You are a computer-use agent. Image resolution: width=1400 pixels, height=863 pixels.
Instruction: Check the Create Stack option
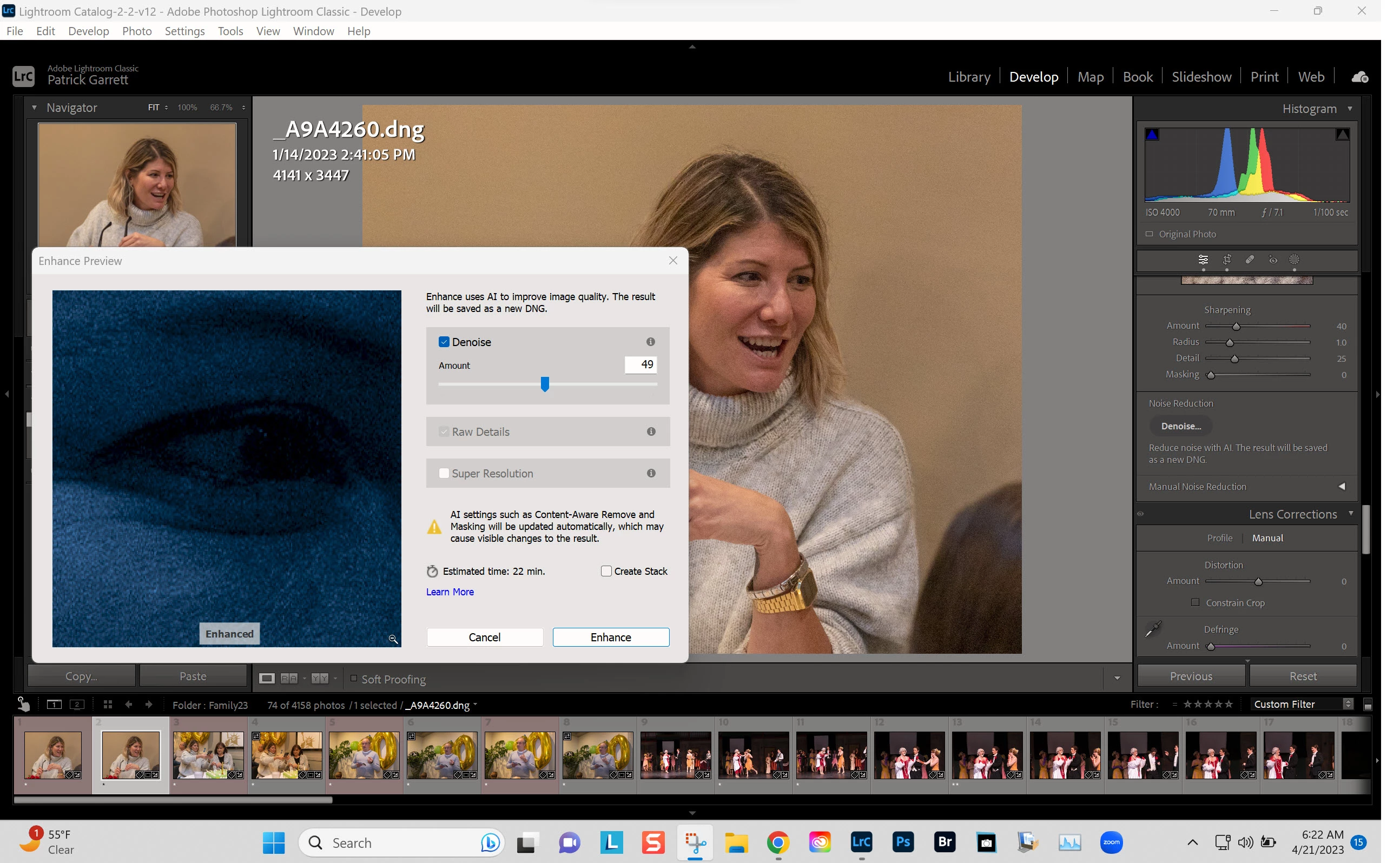(606, 572)
